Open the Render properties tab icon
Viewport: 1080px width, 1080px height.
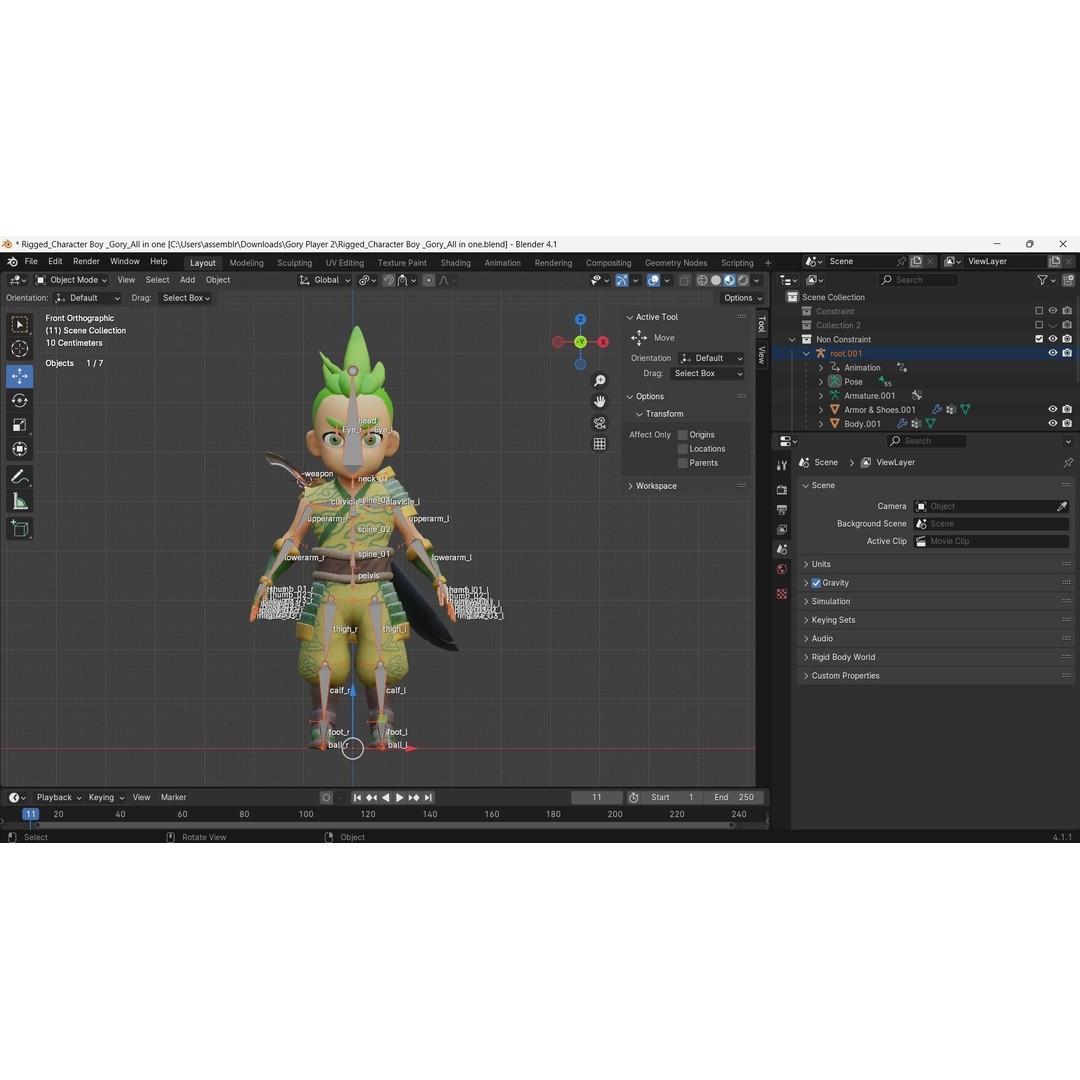(x=782, y=490)
